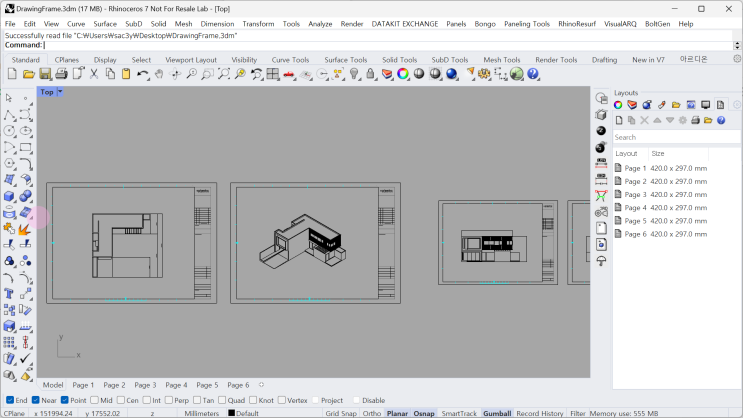Open Help with the blue question mark toolbar icon
This screenshot has height=418, width=743.
533,74
